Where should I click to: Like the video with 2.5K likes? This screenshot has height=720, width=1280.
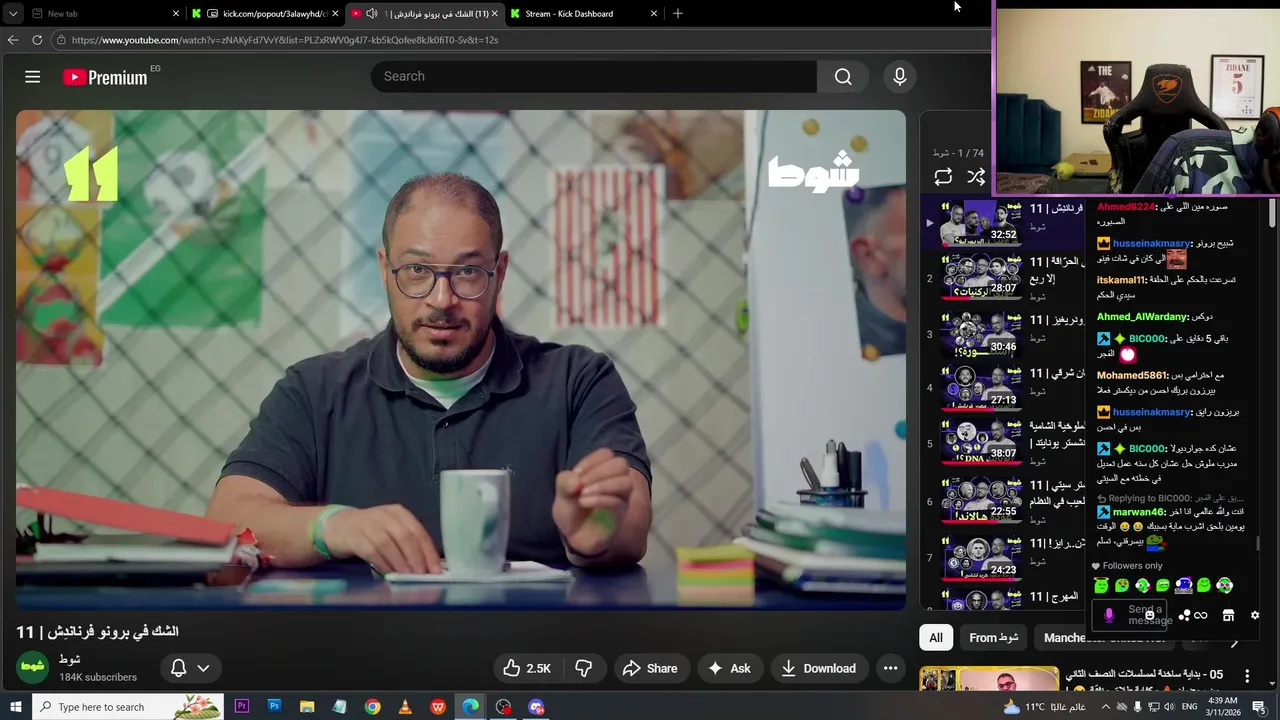pyautogui.click(x=527, y=668)
